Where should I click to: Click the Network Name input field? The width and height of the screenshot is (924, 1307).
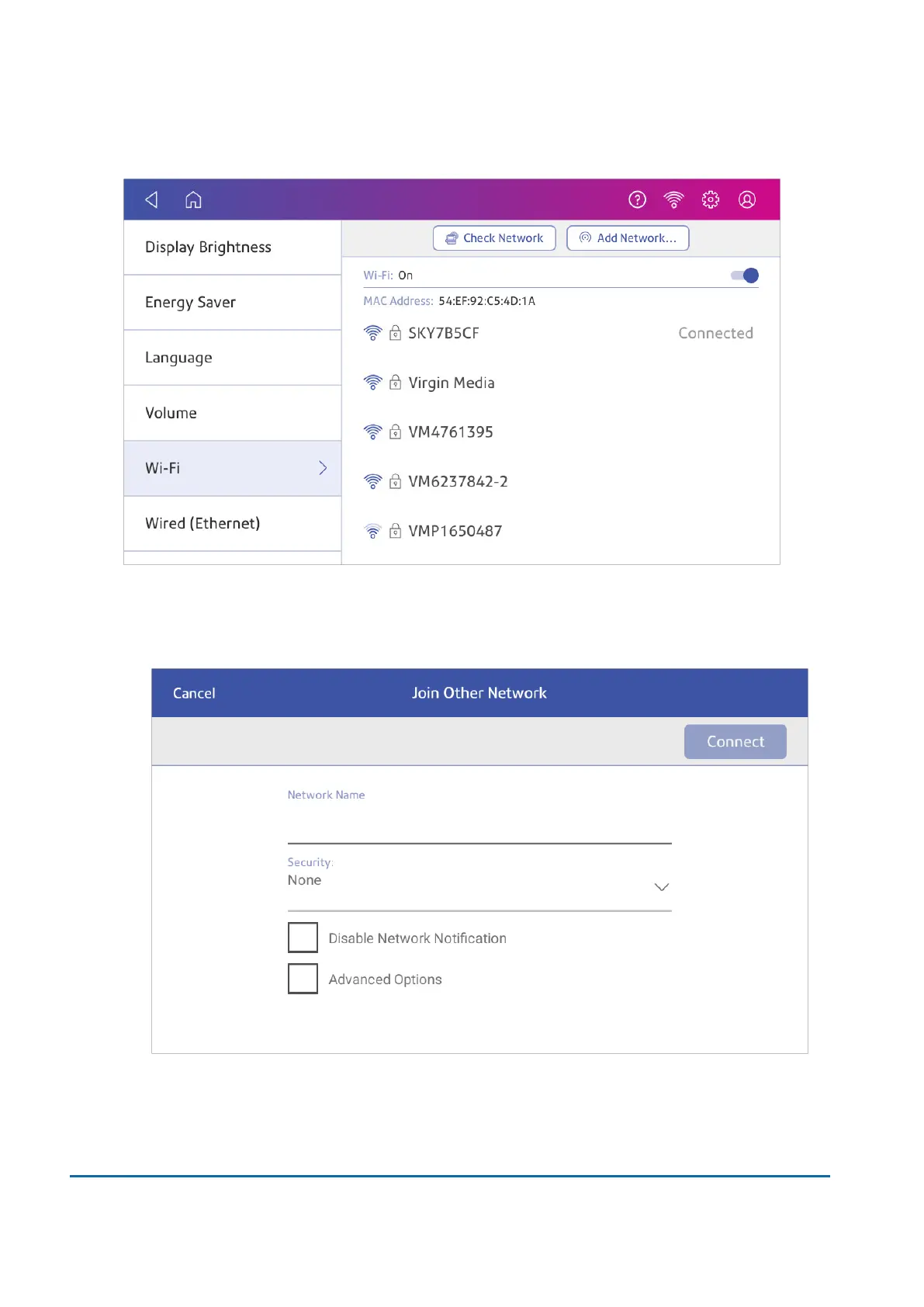click(x=479, y=824)
